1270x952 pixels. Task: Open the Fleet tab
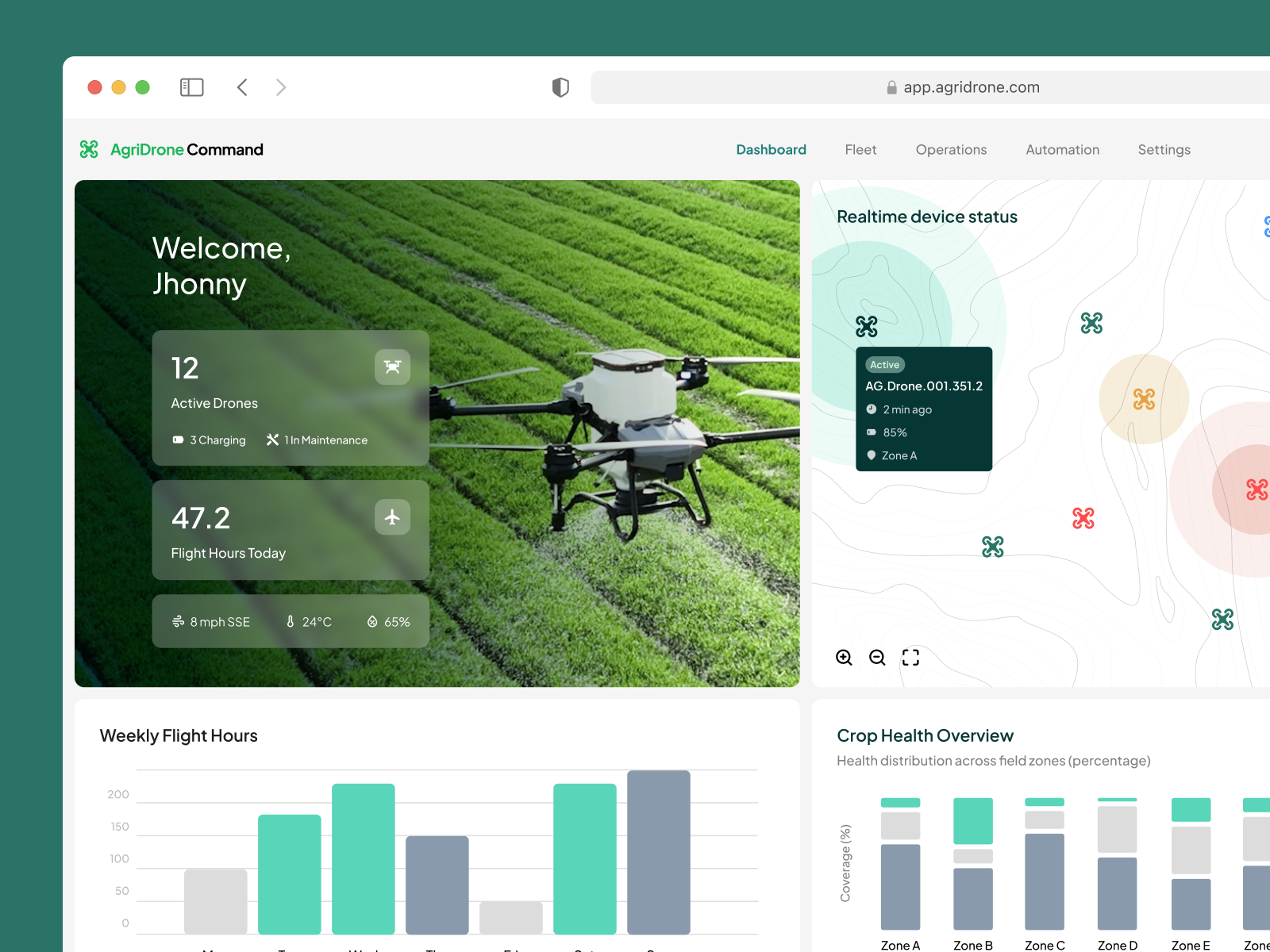860,149
